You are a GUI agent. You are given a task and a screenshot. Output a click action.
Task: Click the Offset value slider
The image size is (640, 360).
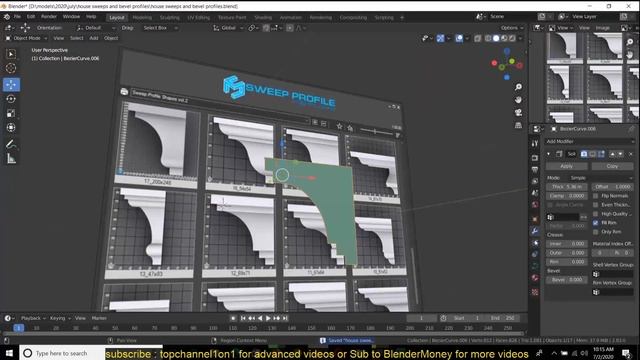tap(612, 187)
